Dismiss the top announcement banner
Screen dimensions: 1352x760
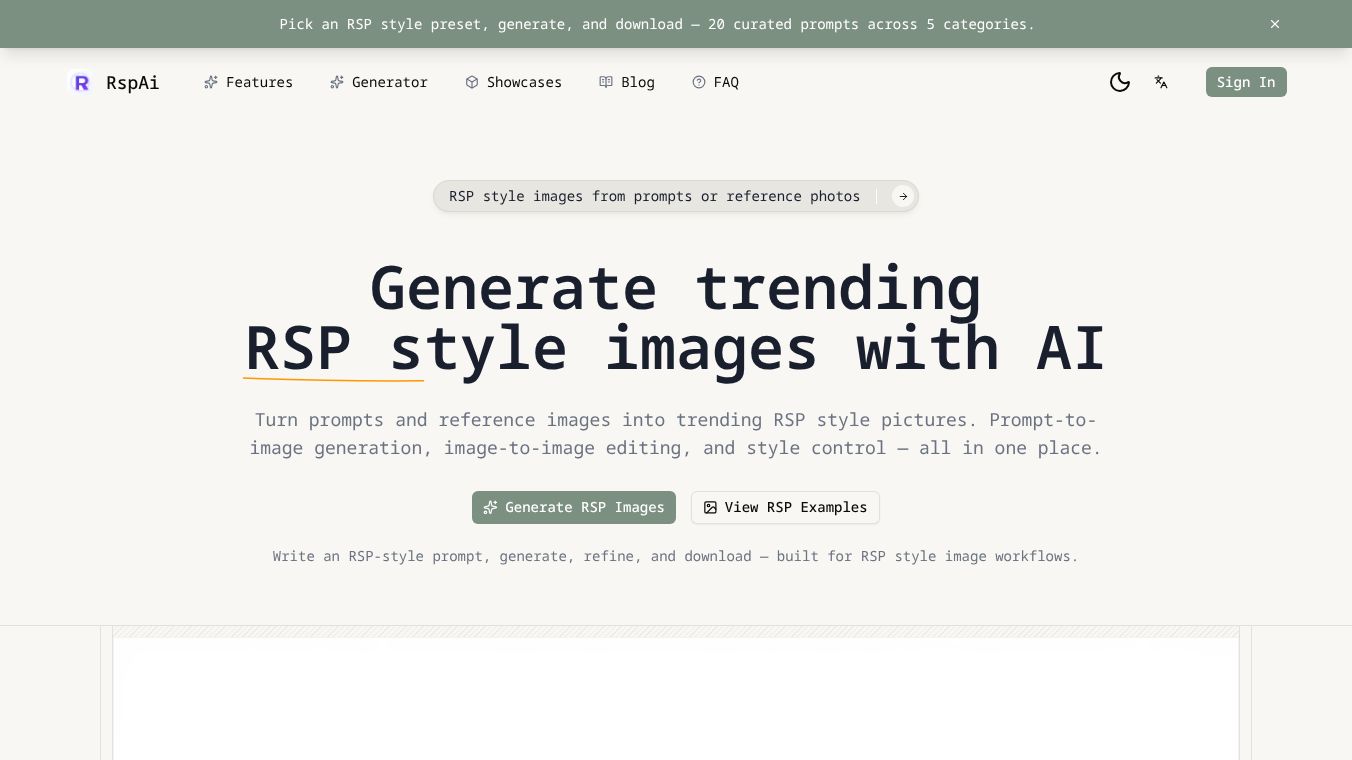point(1275,24)
